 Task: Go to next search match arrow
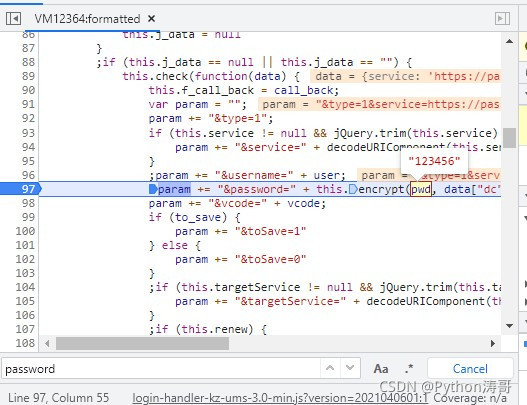(350, 368)
